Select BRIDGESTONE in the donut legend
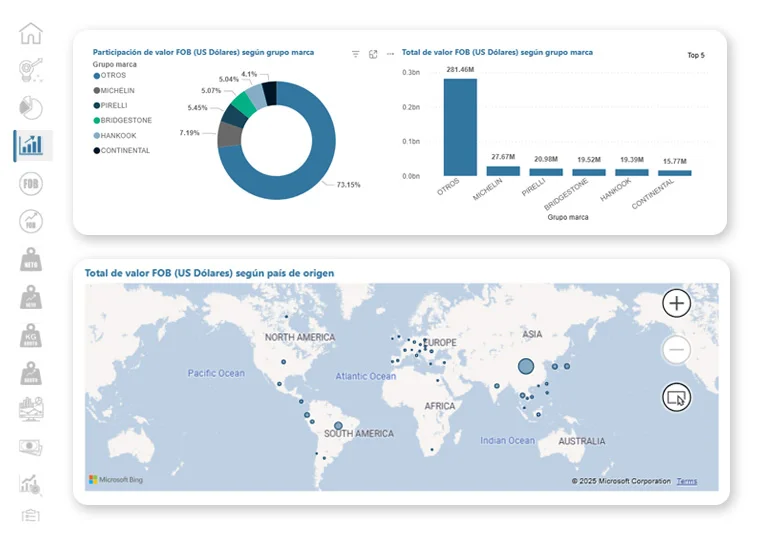762x536 pixels. [x=122, y=121]
